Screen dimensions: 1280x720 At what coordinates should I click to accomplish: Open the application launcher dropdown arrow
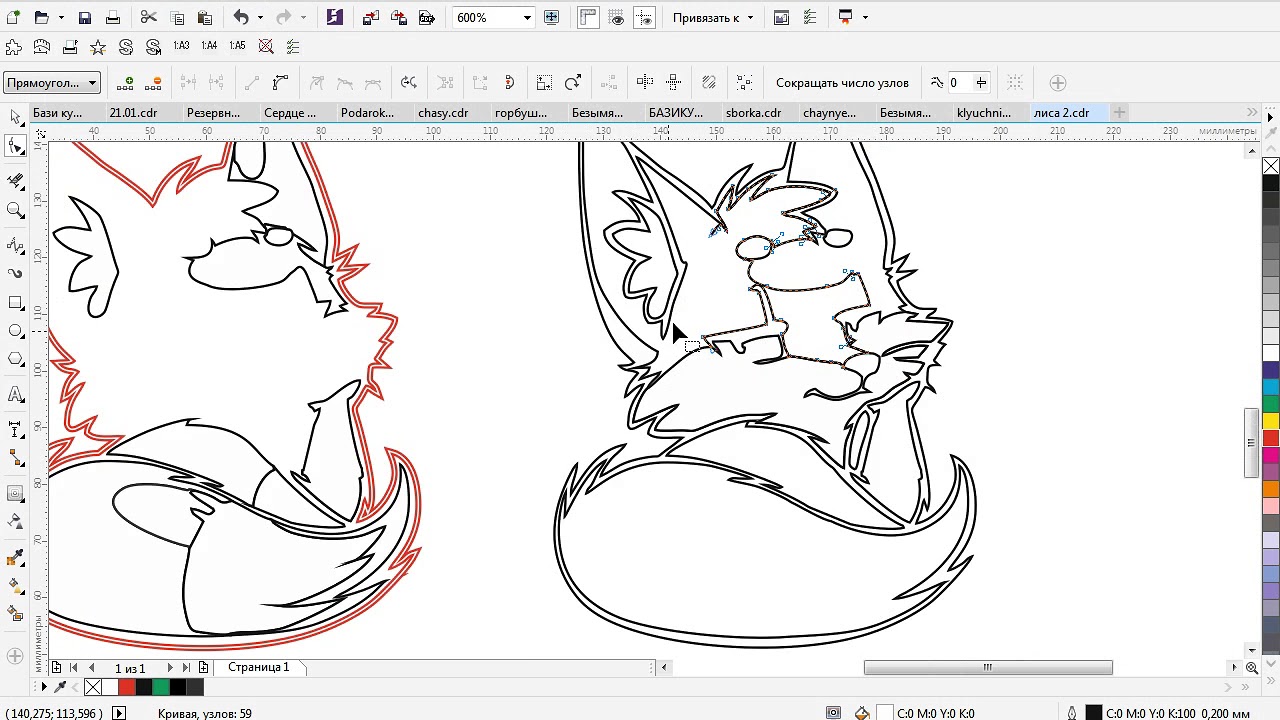point(865,17)
